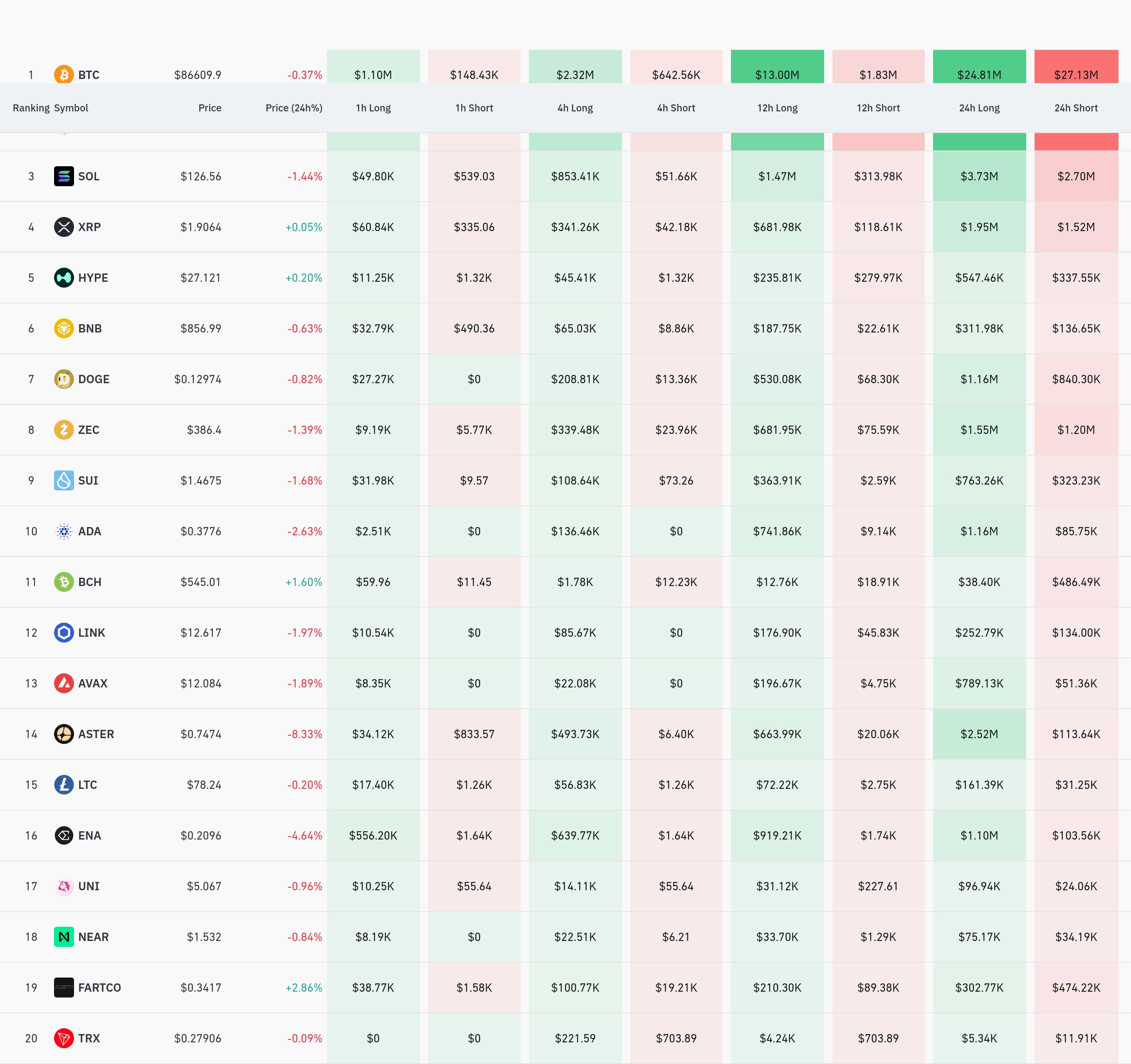
Task: Click the Solana SOL logo icon
Action: pos(64,176)
